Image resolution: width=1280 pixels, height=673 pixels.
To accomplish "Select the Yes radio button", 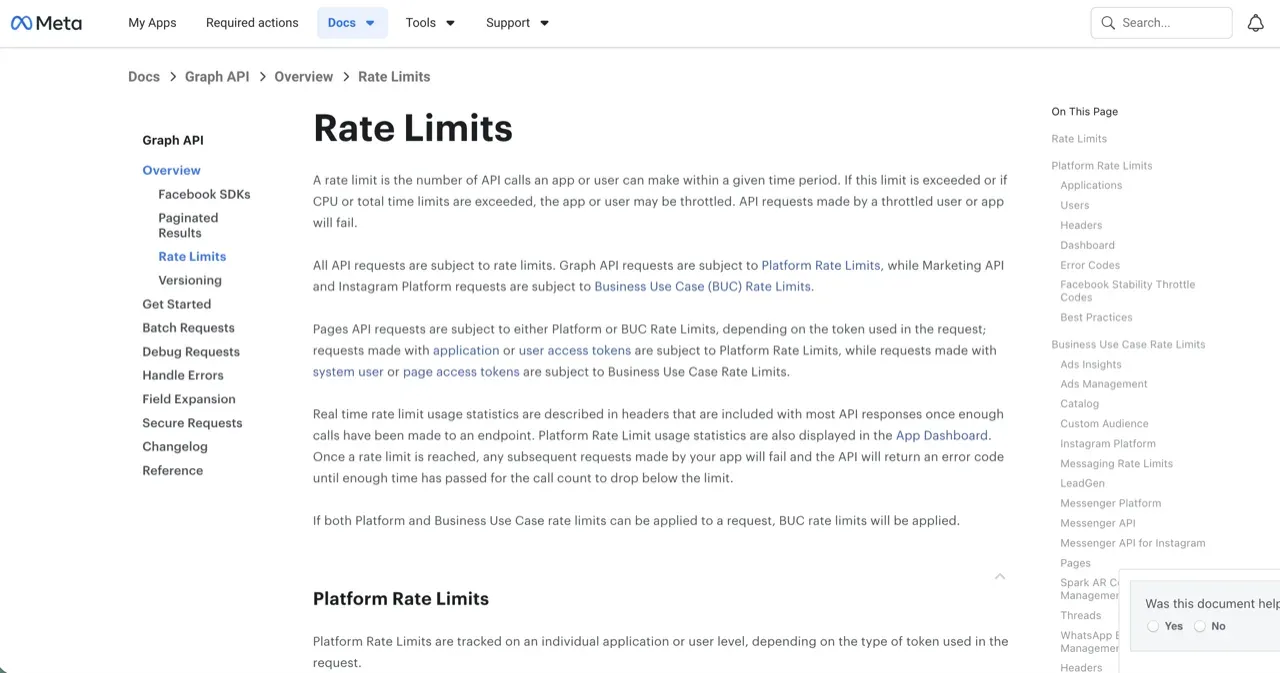I will point(1153,626).
